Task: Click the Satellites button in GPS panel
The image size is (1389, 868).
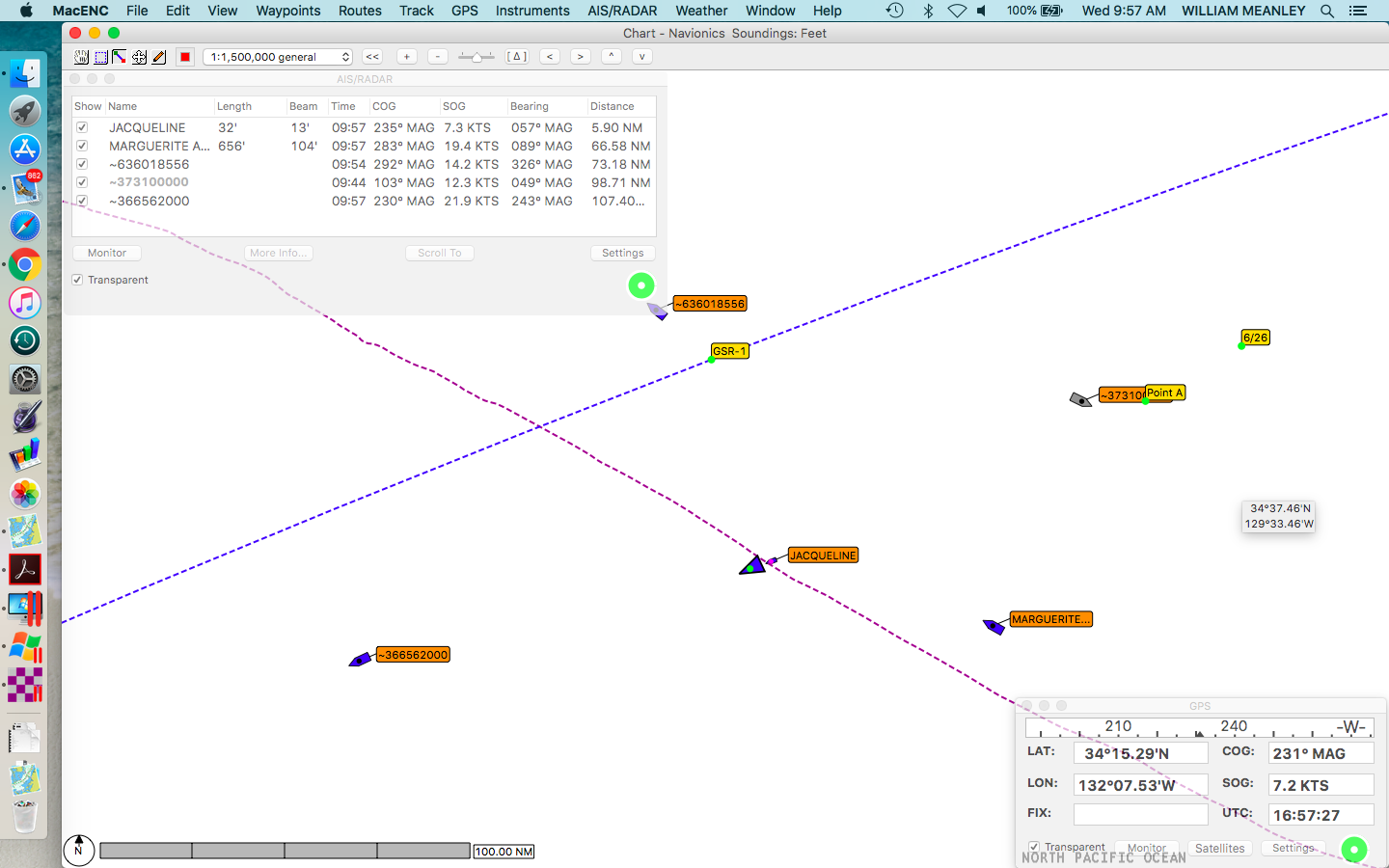Action: click(x=1220, y=849)
